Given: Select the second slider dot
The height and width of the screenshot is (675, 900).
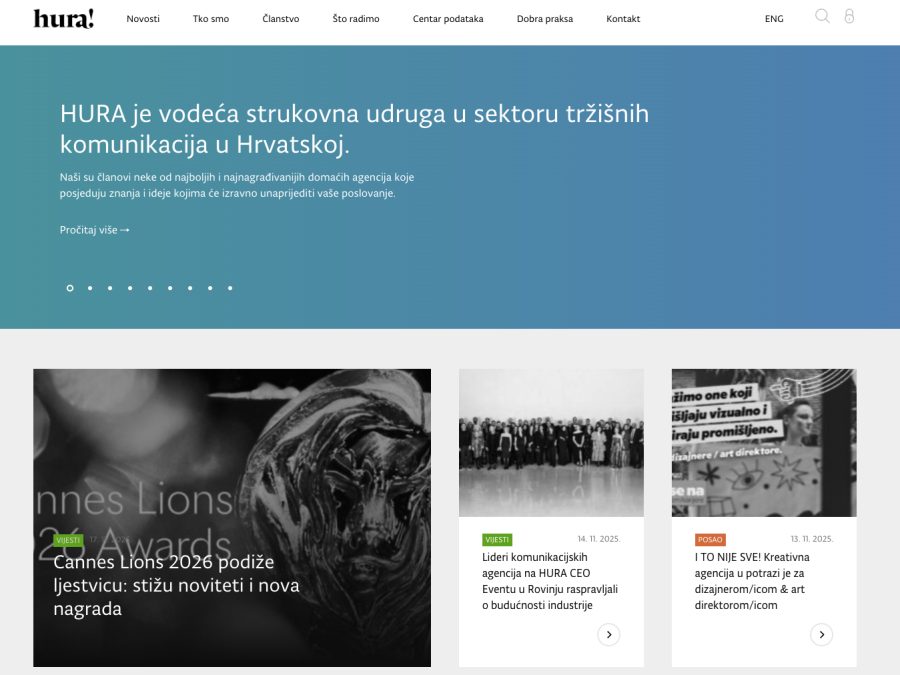Looking at the screenshot, I should (90, 288).
